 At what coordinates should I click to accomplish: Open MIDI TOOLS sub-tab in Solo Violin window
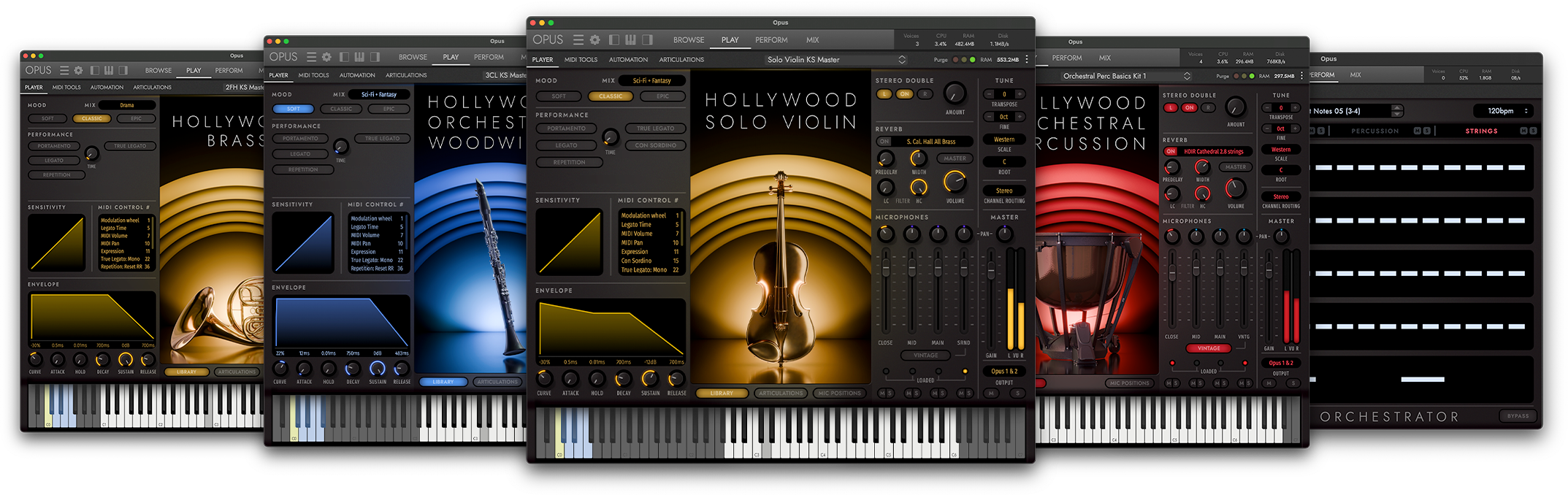point(581,60)
